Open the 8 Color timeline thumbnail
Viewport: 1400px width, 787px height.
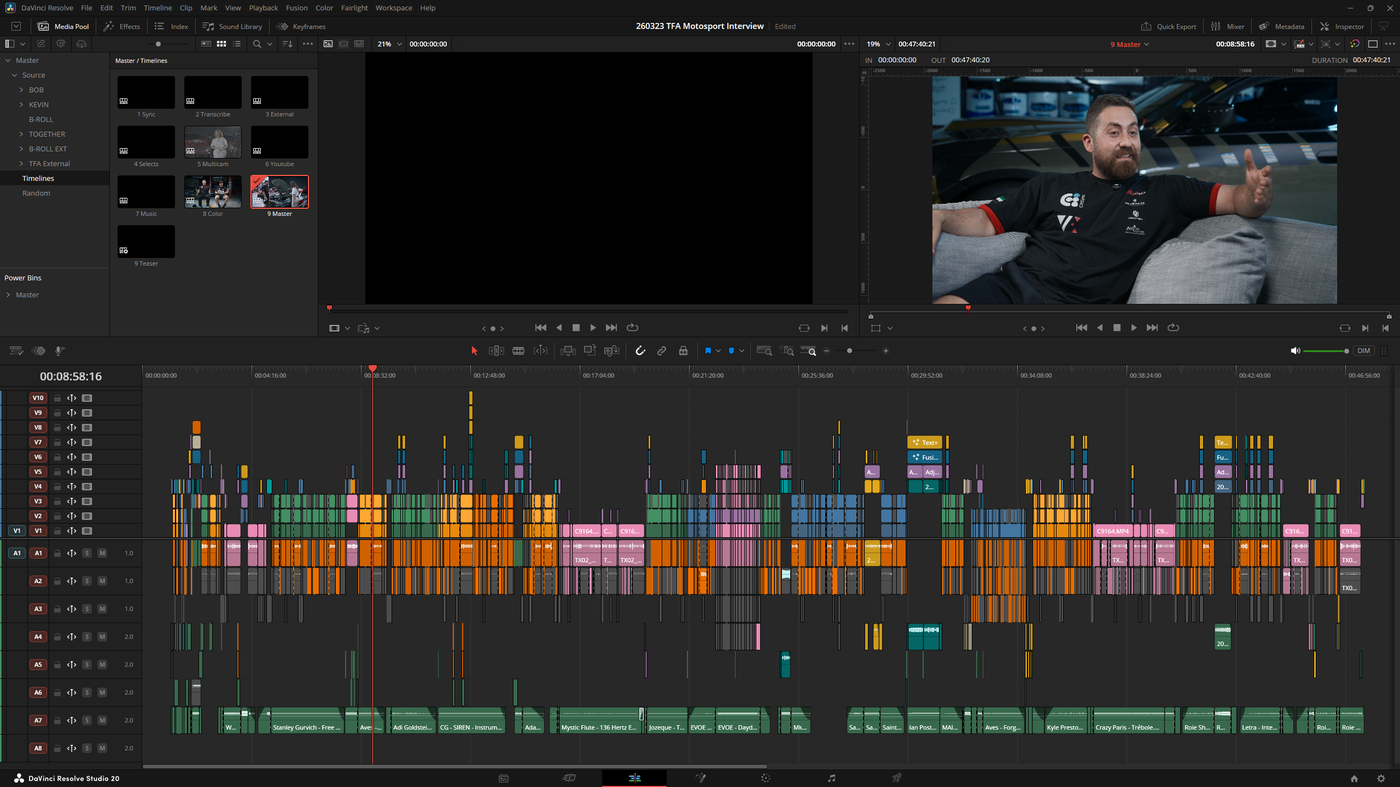click(212, 191)
